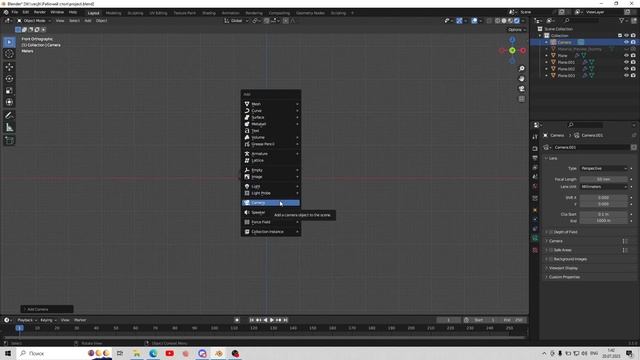
Task: Choose Light in the Add menu
Action: [x=271, y=186]
